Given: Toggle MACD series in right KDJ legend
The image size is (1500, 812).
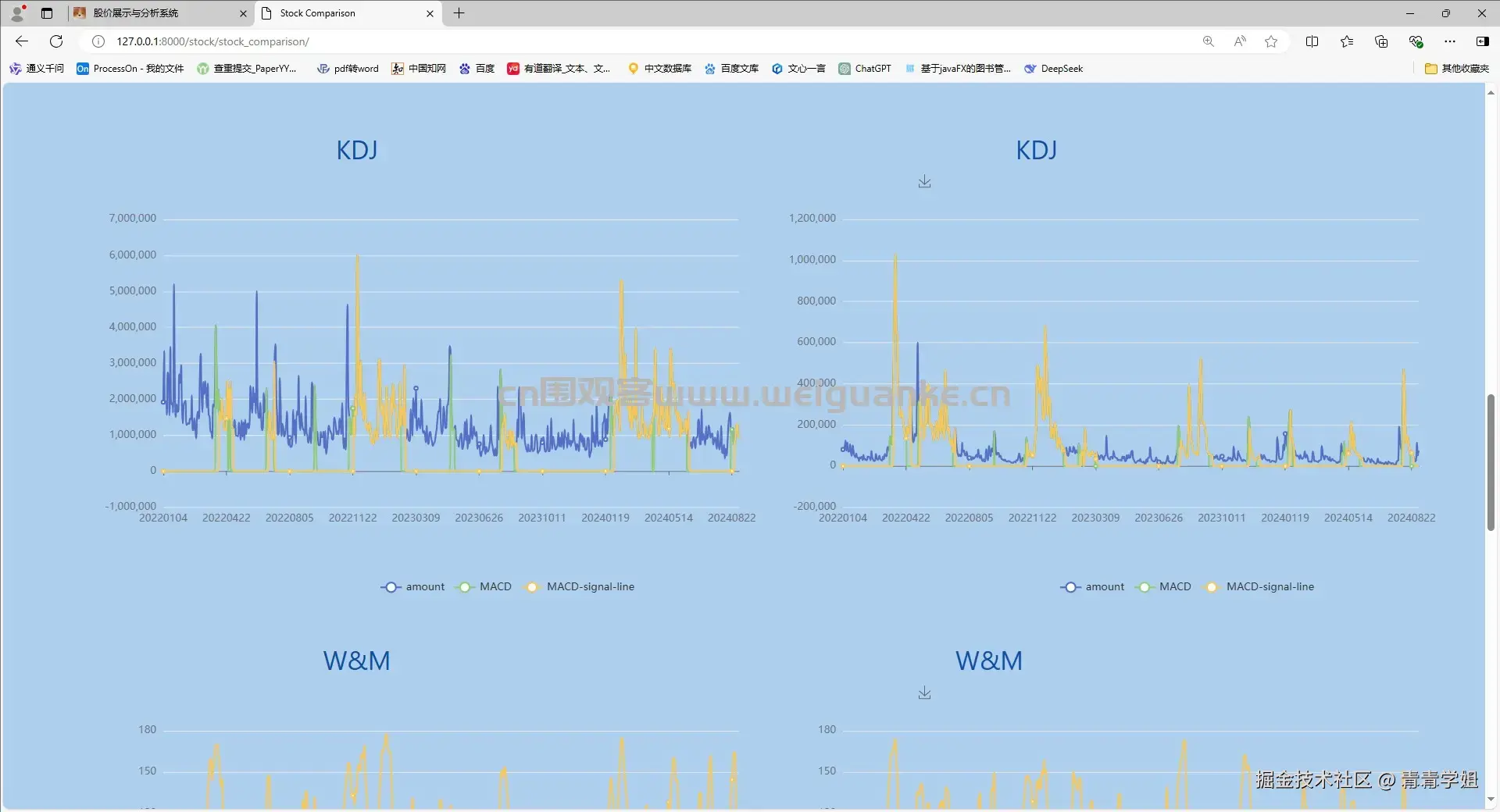Looking at the screenshot, I should [x=1164, y=586].
